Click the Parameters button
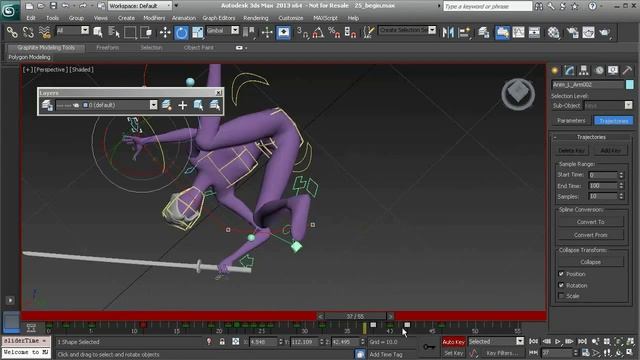The height and width of the screenshot is (360, 640). pyautogui.click(x=571, y=120)
